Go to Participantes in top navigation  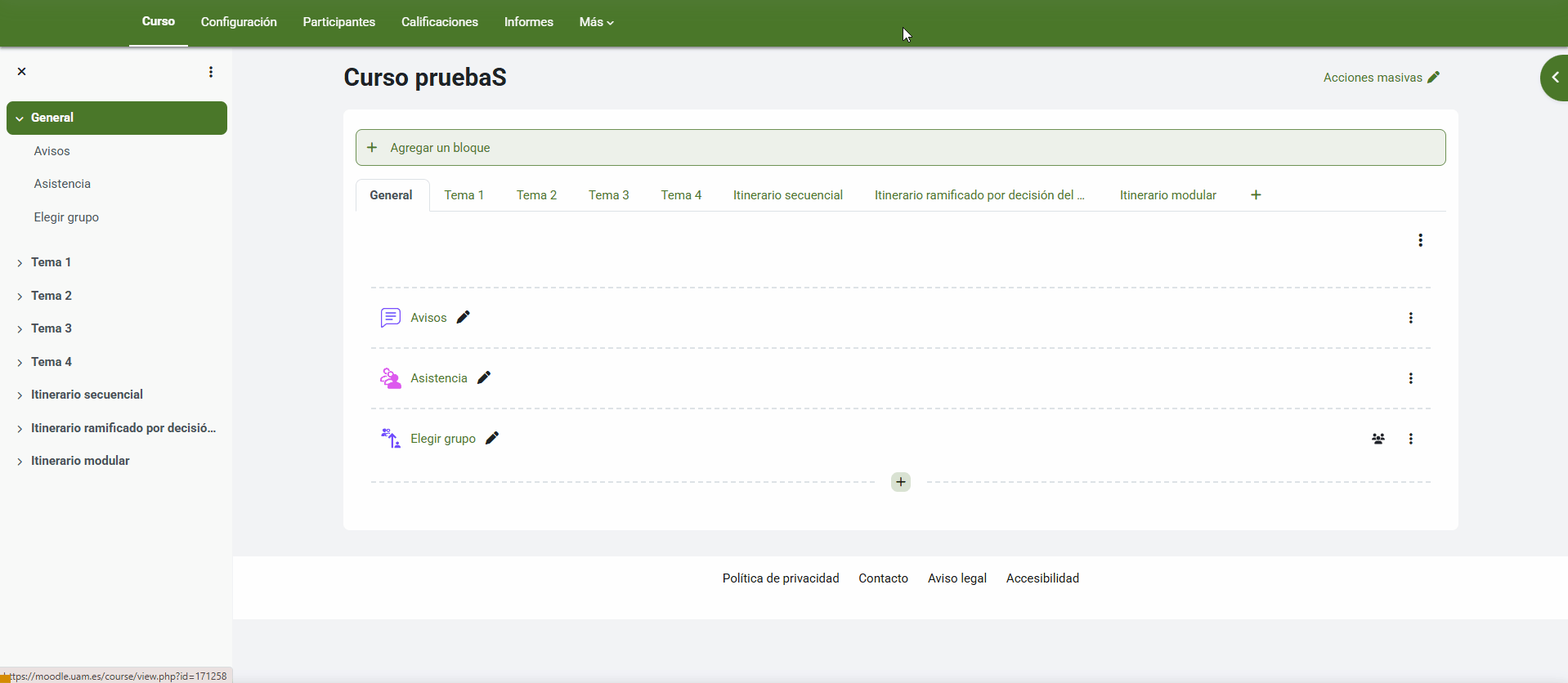[338, 22]
